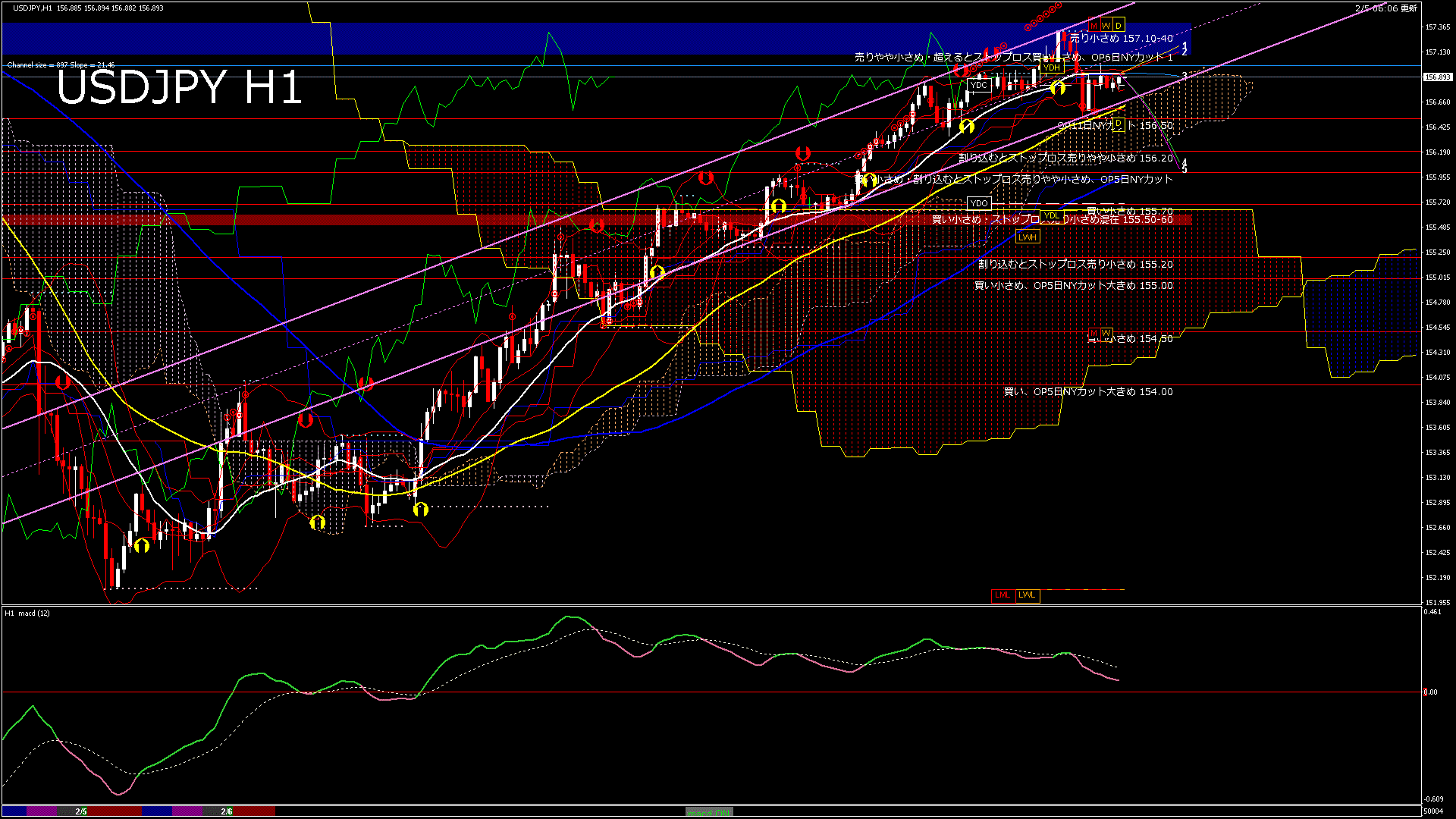This screenshot has width=1456, height=819.
Task: Click the USDJPY,H1 symbol header text
Action: pyautogui.click(x=33, y=8)
